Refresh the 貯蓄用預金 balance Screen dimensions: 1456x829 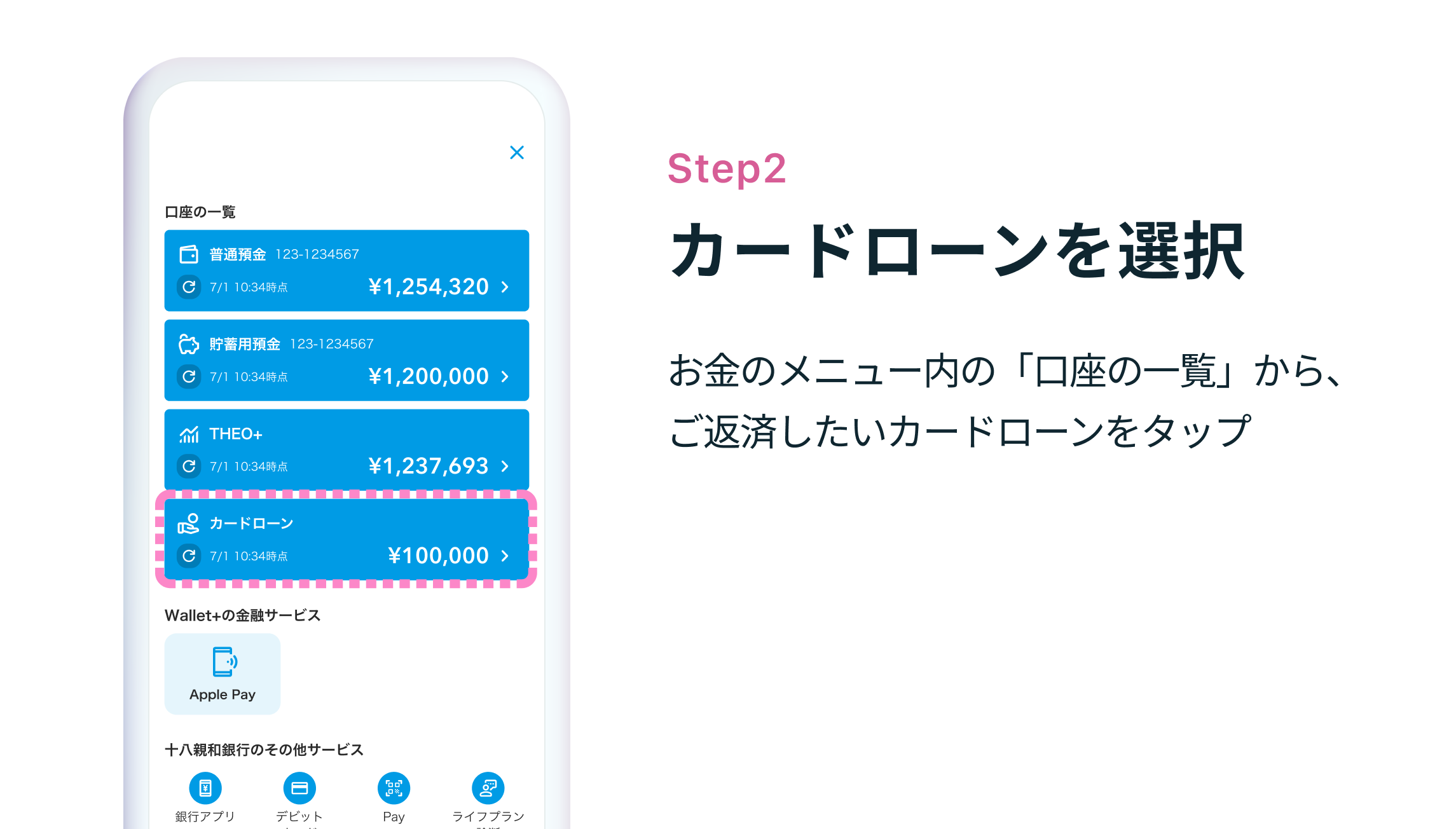[189, 377]
